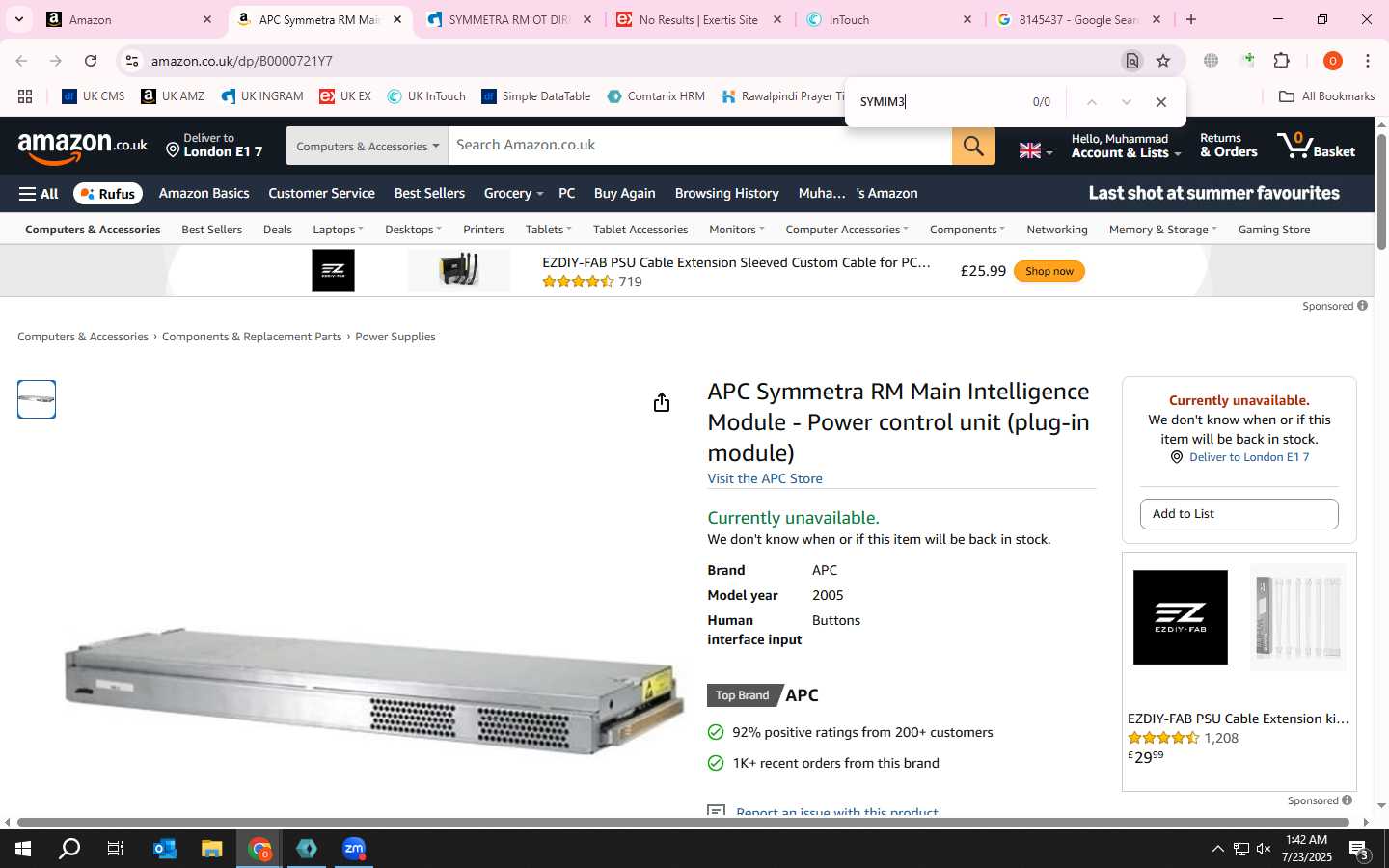Click the browser reload icon
This screenshot has height=868, width=1389.
click(x=91, y=61)
